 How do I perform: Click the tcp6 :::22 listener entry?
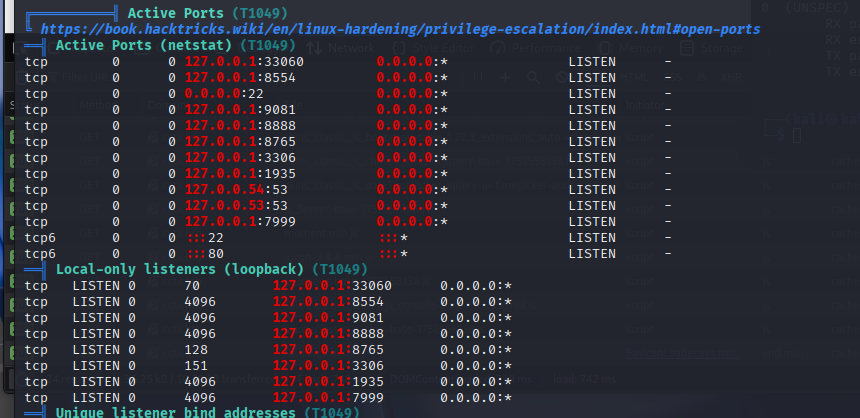204,237
